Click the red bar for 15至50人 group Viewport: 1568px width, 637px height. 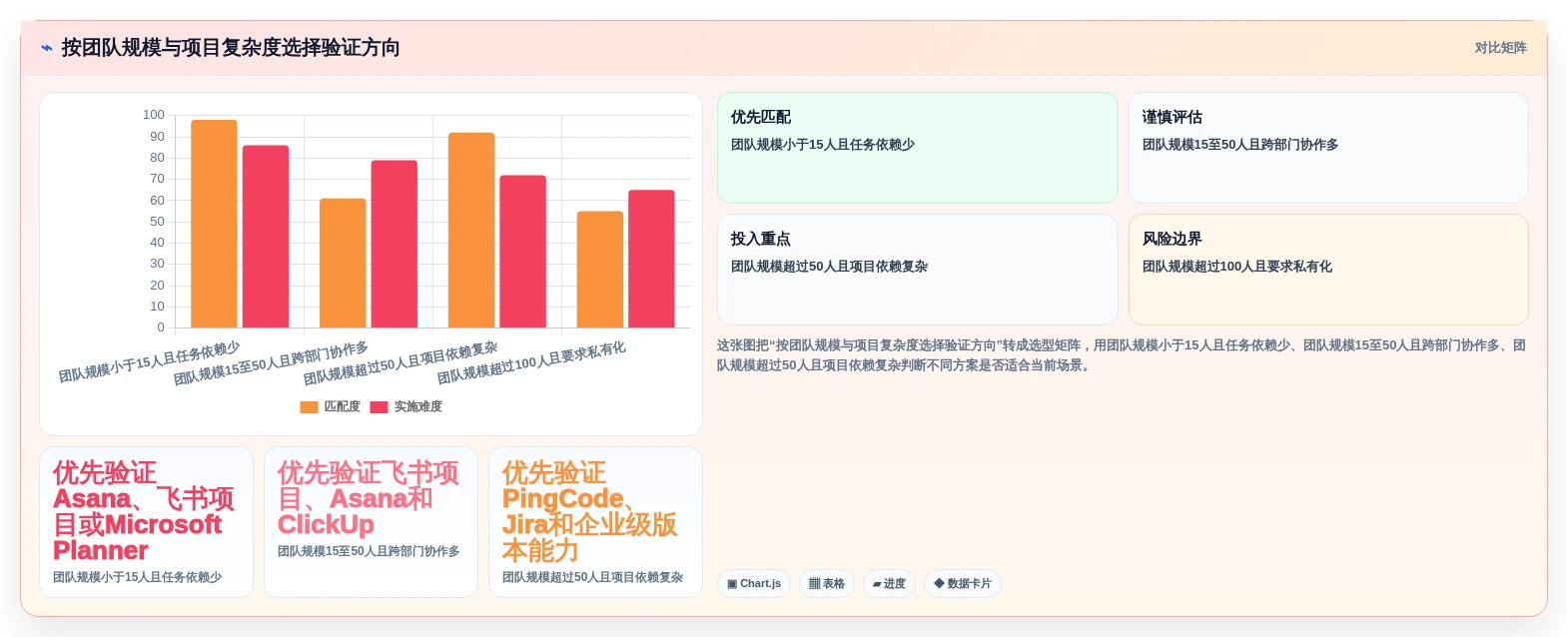coord(394,244)
